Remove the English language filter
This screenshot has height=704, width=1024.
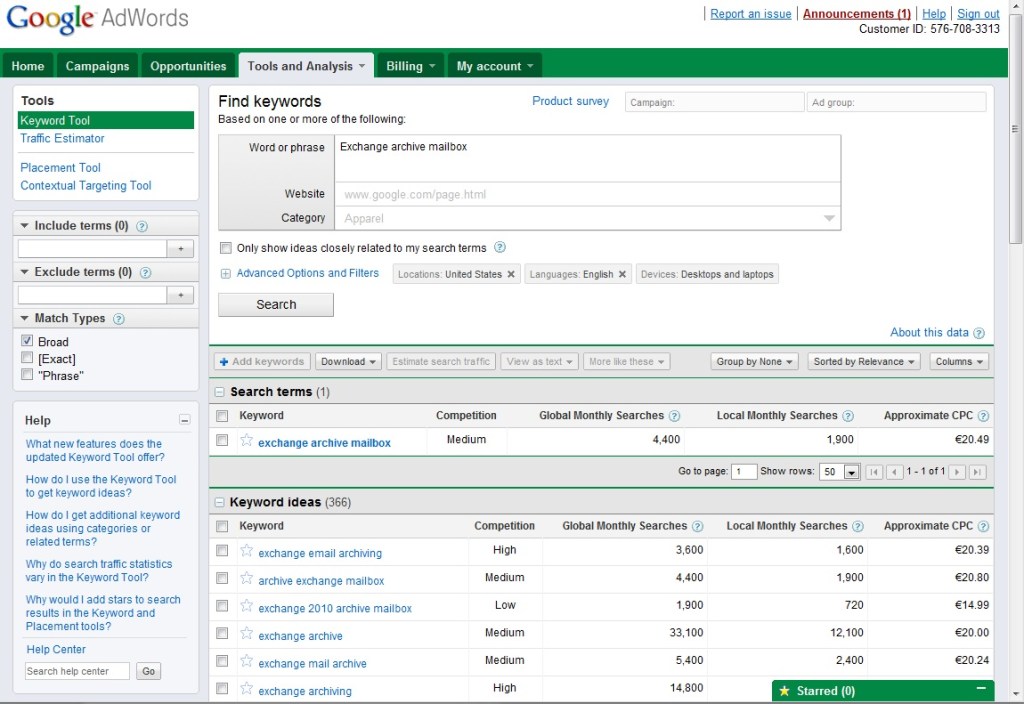622,274
